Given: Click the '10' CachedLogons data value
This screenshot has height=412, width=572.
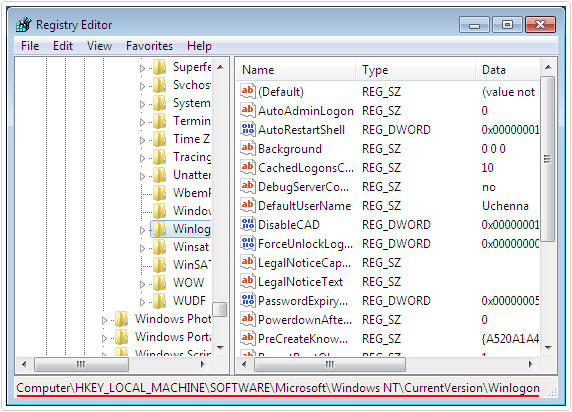Looking at the screenshot, I should tap(487, 168).
